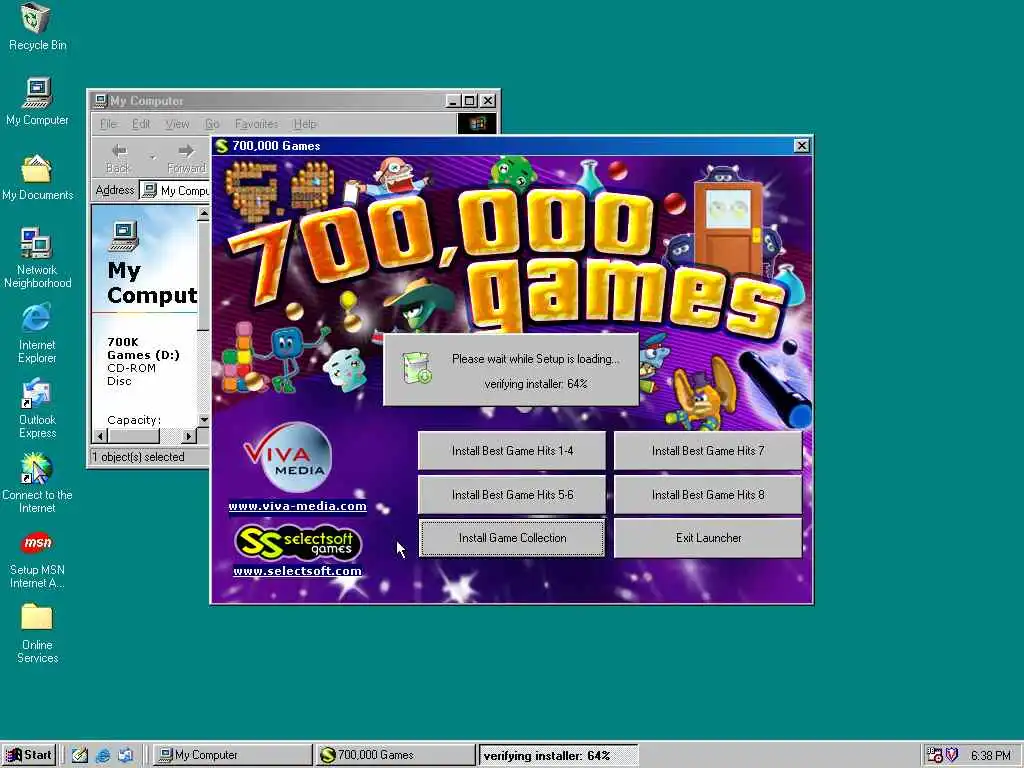Close the My Computer window
This screenshot has width=1024, height=768.
tap(488, 101)
